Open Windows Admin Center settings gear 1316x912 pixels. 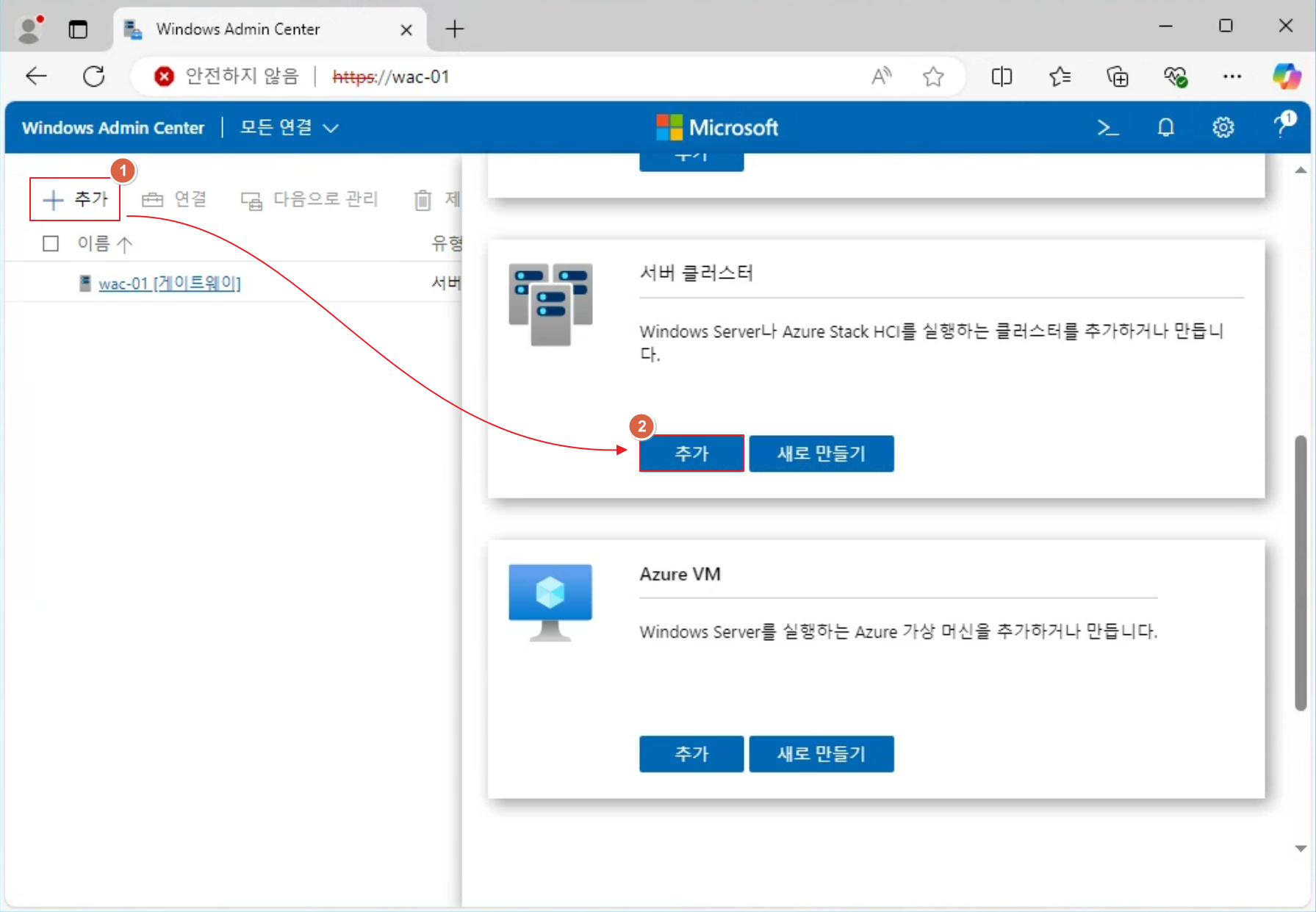[1223, 128]
